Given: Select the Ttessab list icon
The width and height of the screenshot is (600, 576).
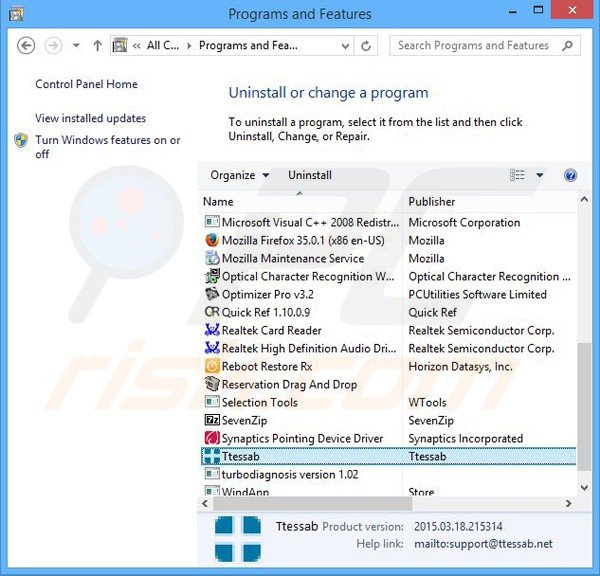Looking at the screenshot, I should (212, 456).
